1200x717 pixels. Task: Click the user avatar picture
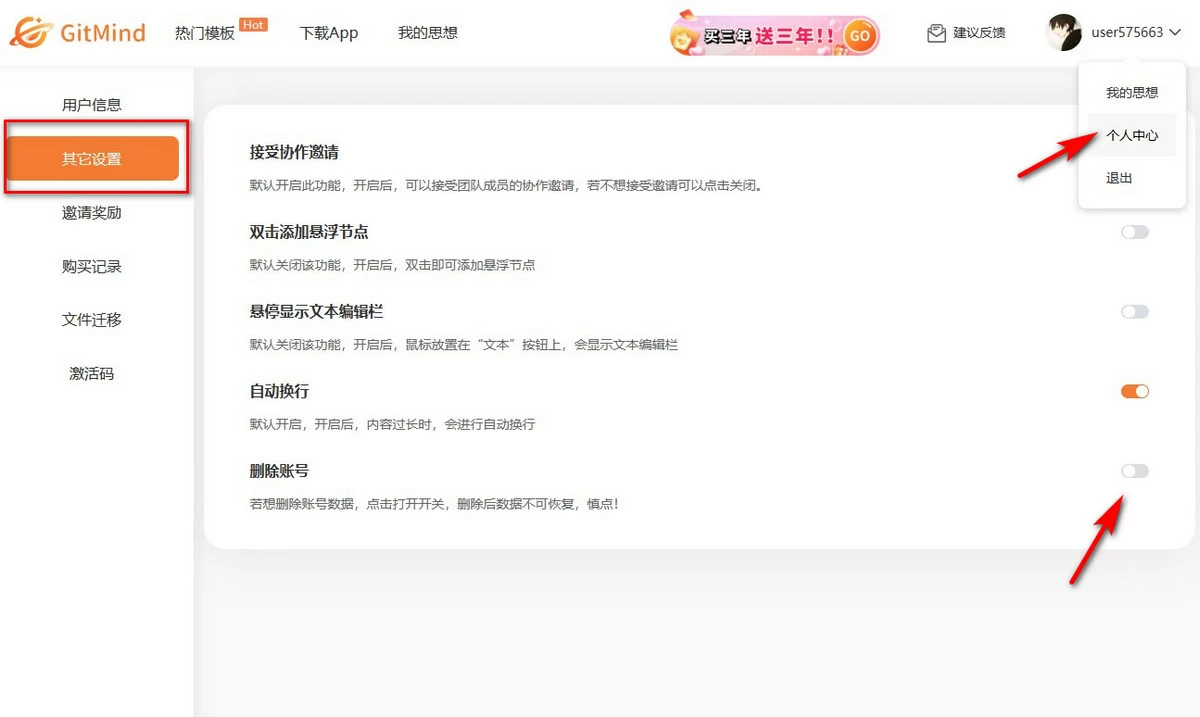1063,33
